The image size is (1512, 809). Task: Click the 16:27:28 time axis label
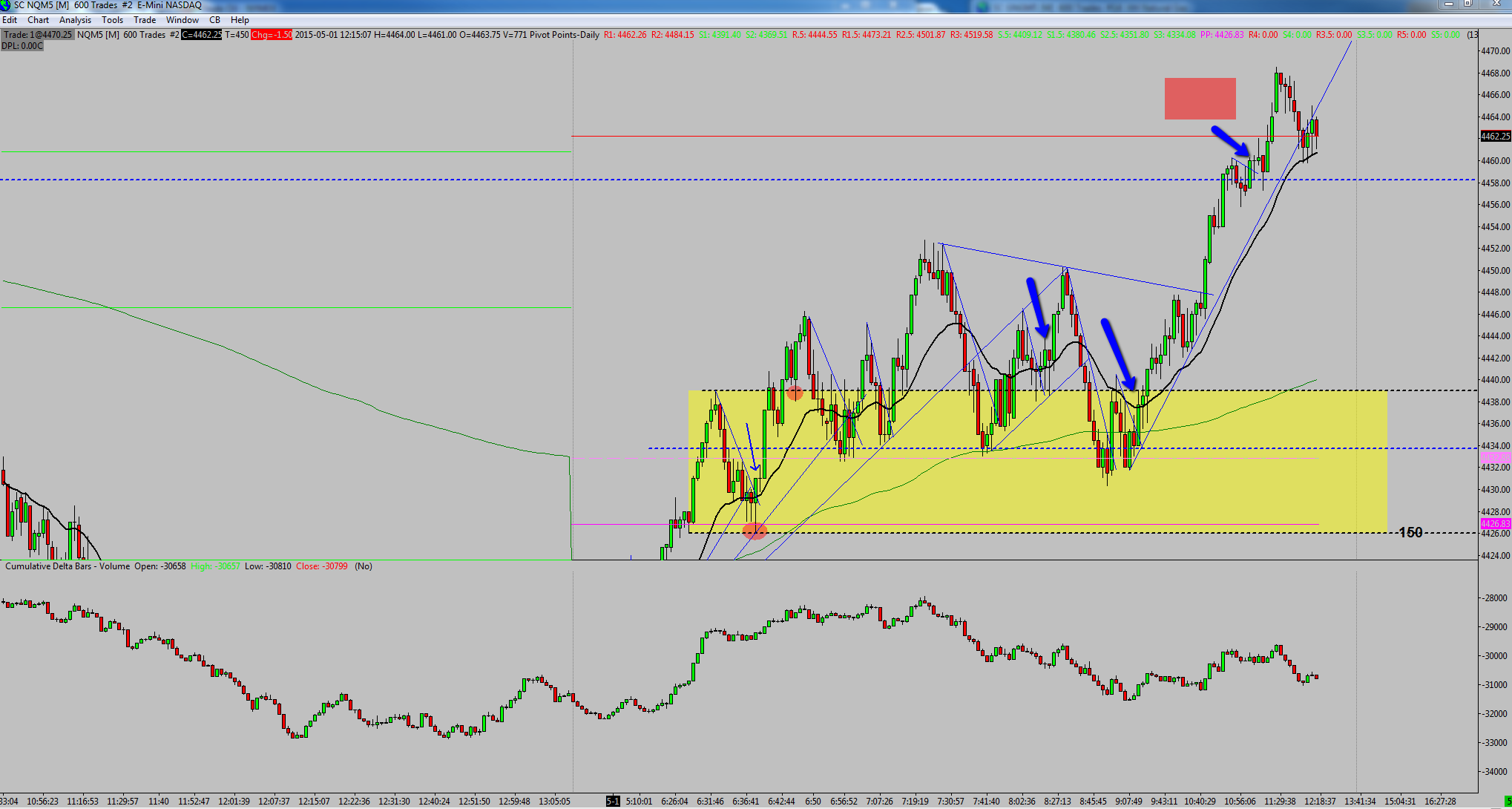click(1440, 802)
